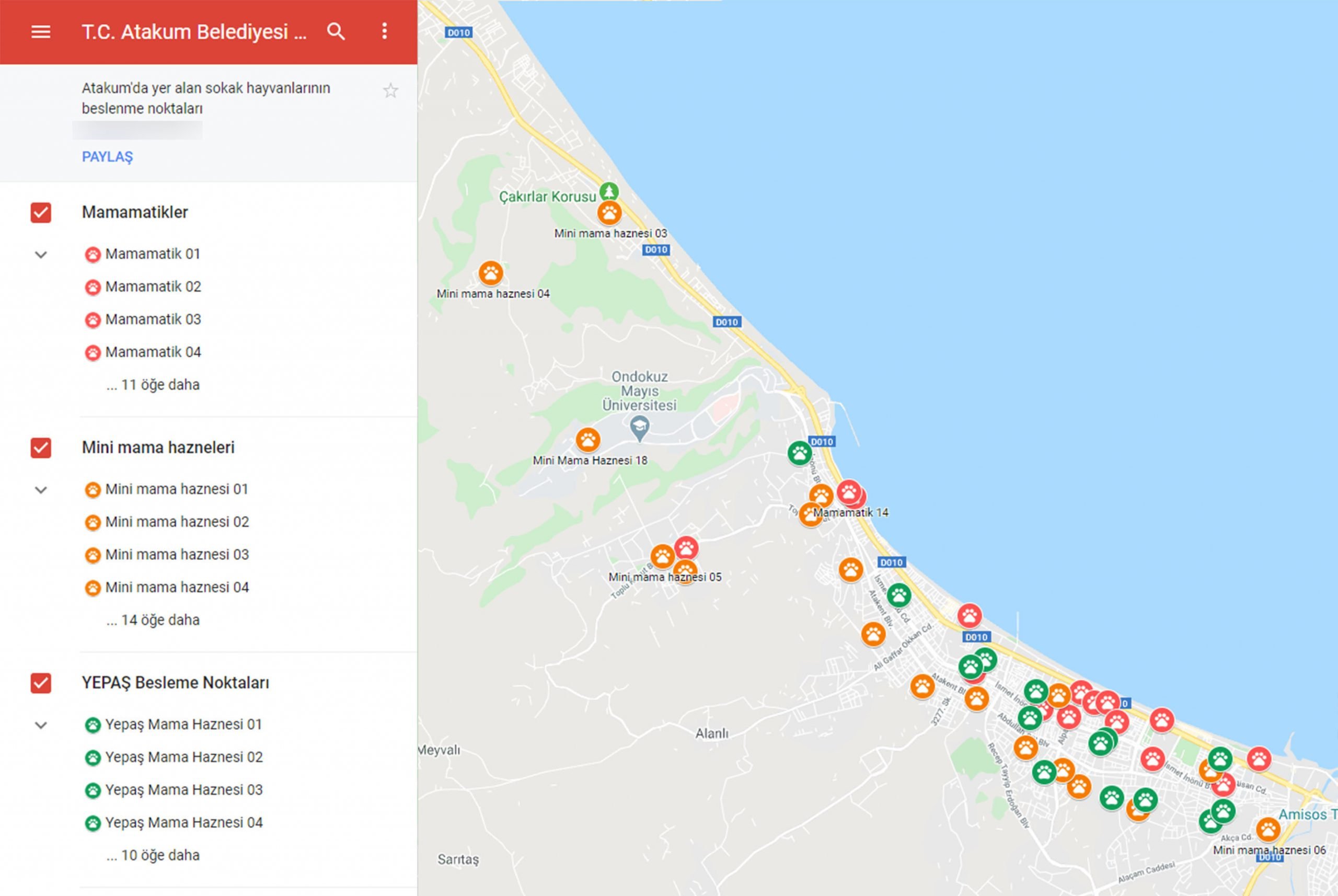Click the Mini mama haznesi 03 map marker
Image resolution: width=1338 pixels, height=896 pixels.
pos(609,213)
